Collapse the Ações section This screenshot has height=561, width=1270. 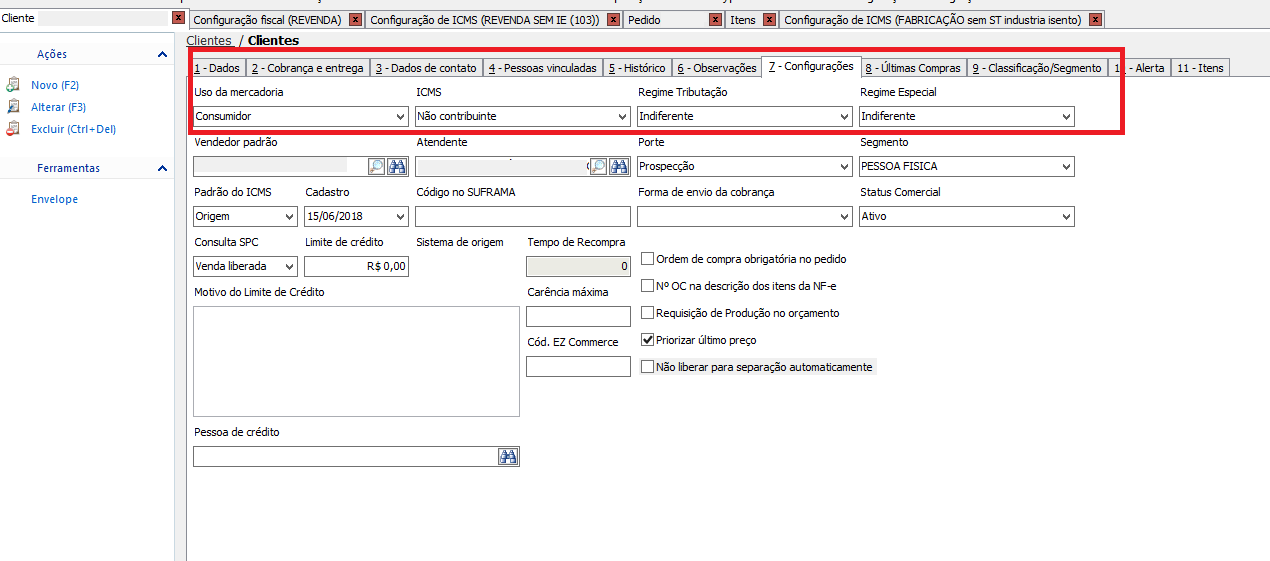point(162,55)
